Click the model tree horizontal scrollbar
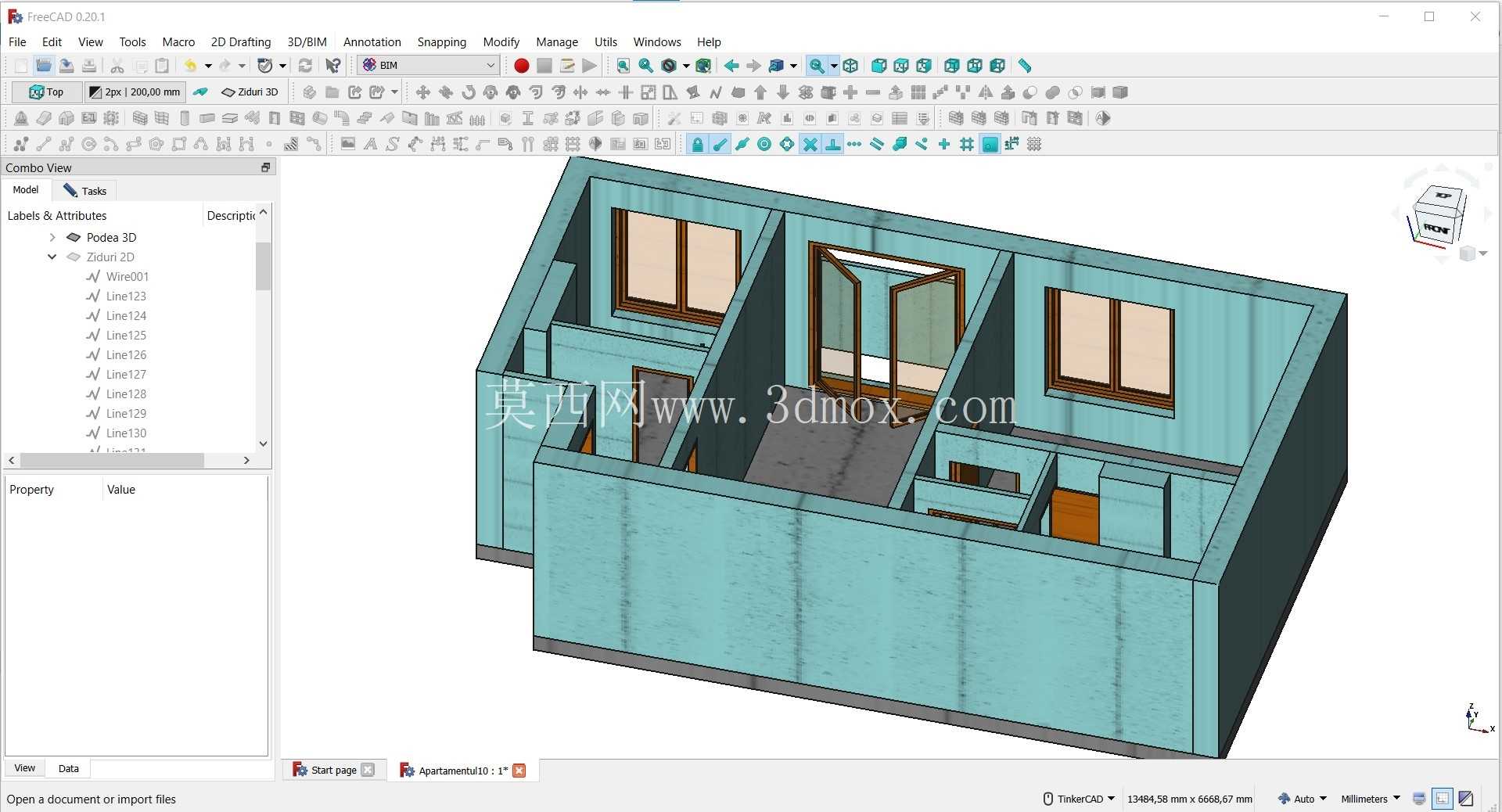Image resolution: width=1502 pixels, height=812 pixels. (x=113, y=460)
